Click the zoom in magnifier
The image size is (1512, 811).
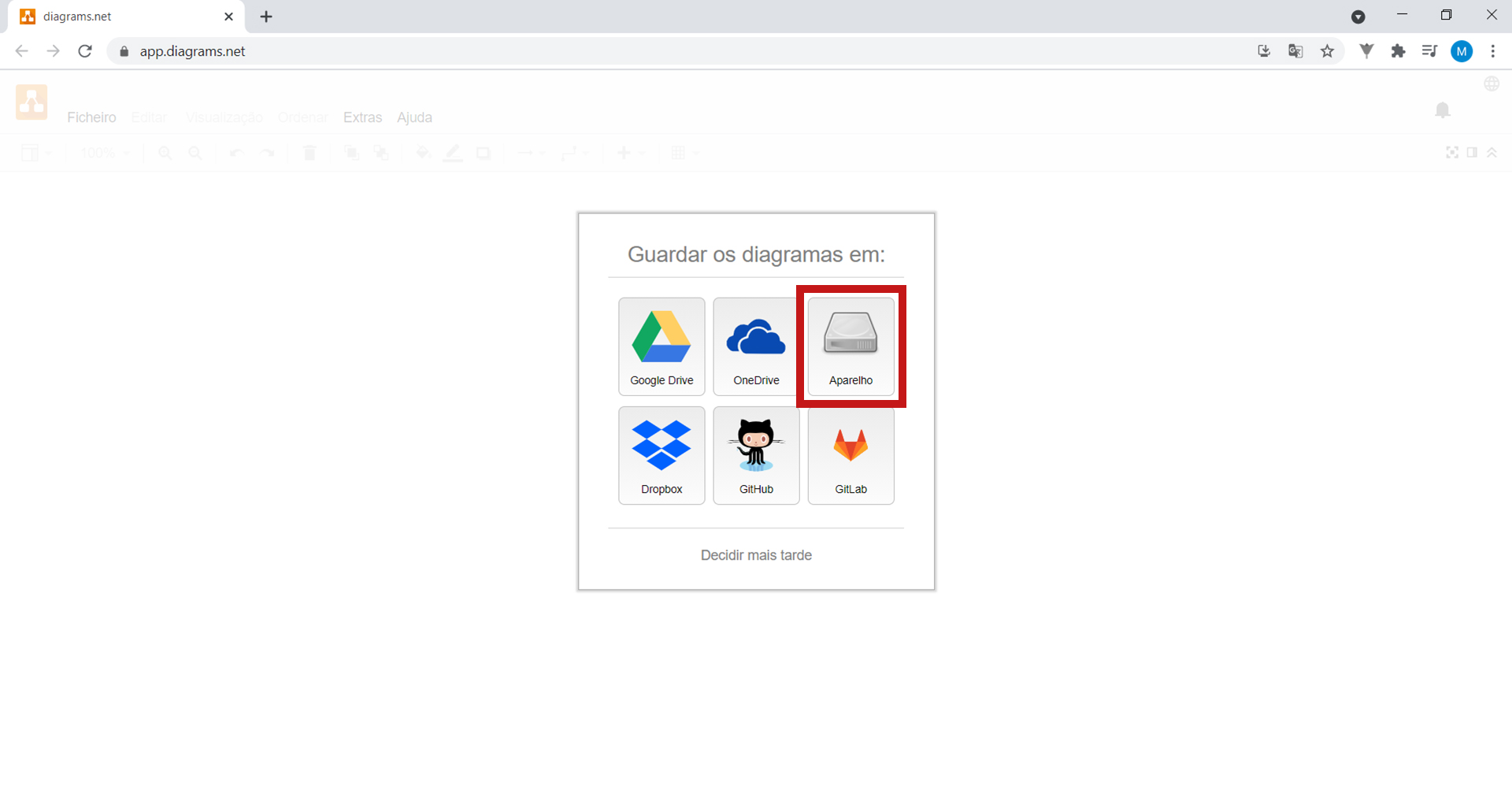tap(165, 153)
